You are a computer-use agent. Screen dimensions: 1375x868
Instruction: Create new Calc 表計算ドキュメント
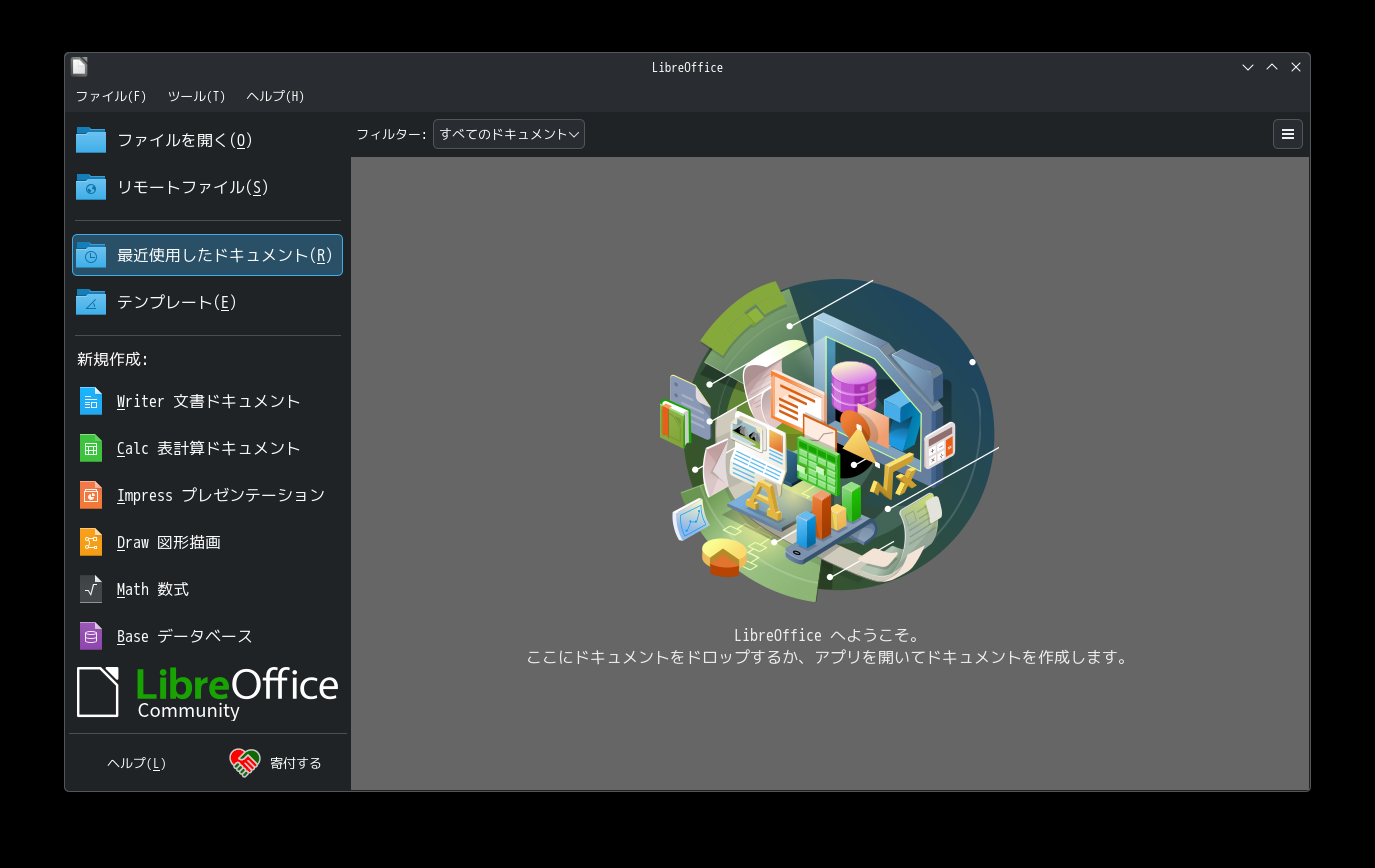coord(208,448)
